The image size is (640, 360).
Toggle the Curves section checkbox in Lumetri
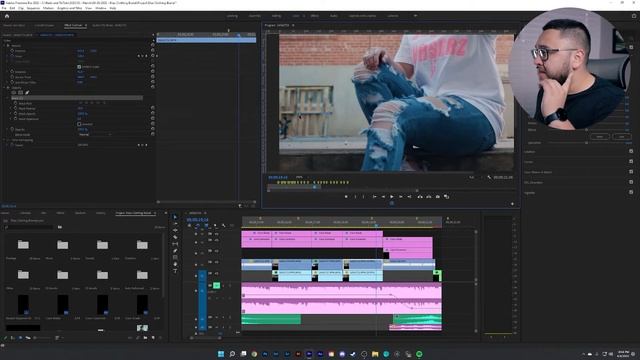(x=631, y=161)
